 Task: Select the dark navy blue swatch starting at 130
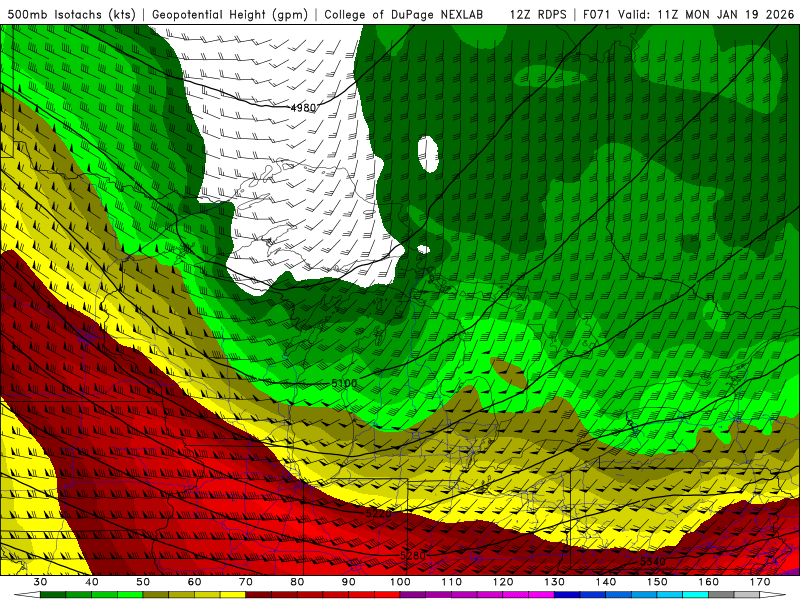567,594
